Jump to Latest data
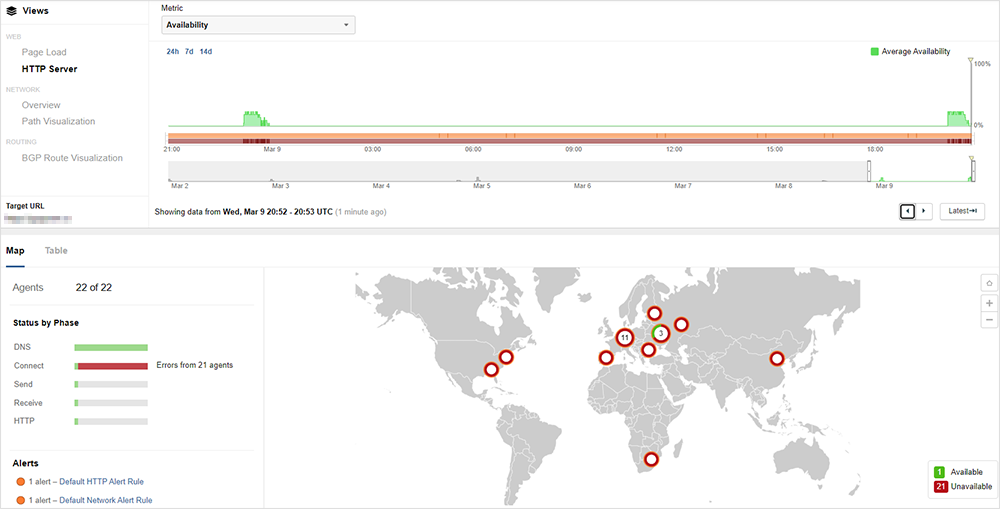 963,211
